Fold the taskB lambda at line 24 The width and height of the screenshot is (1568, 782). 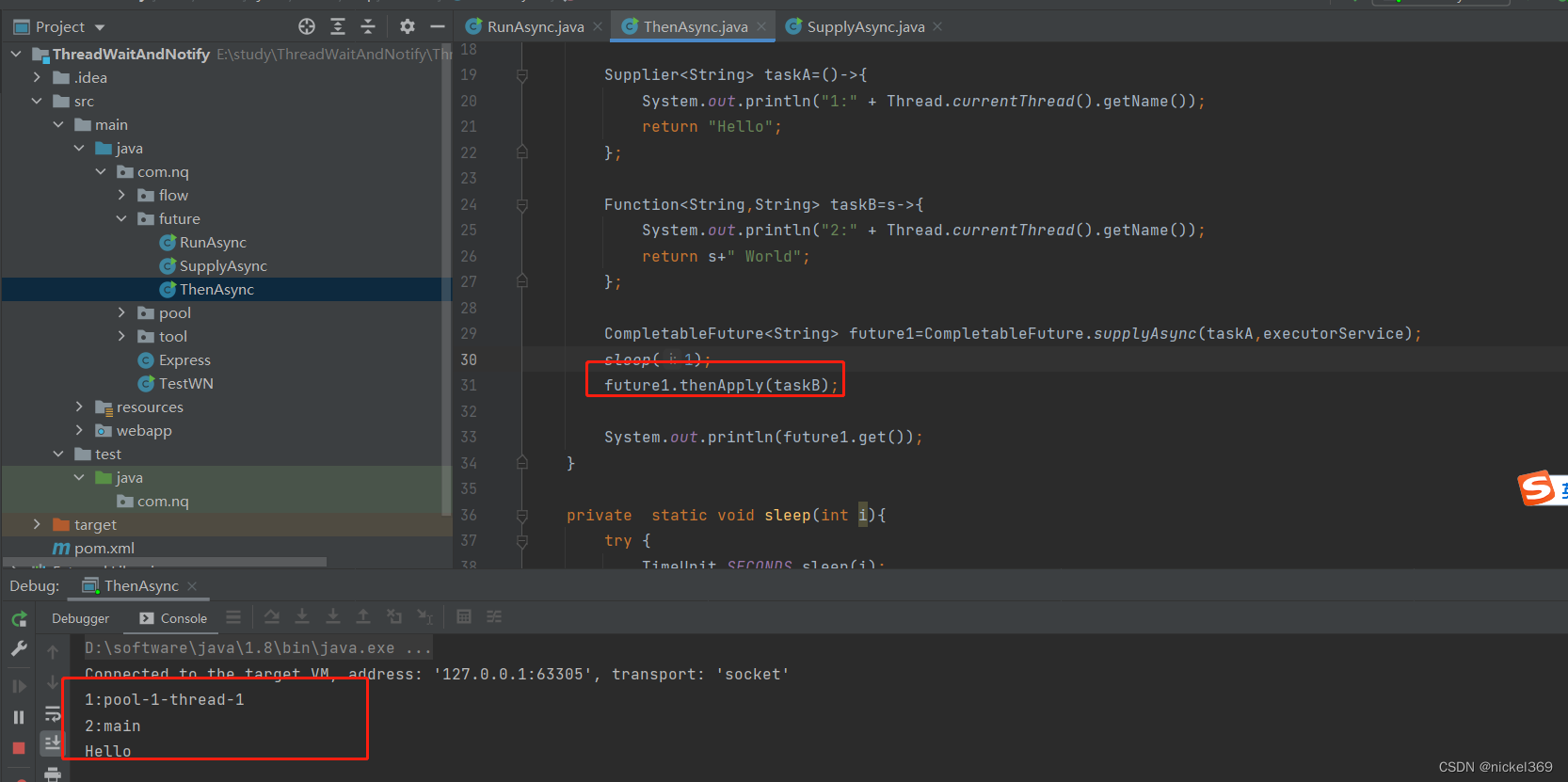point(522,205)
